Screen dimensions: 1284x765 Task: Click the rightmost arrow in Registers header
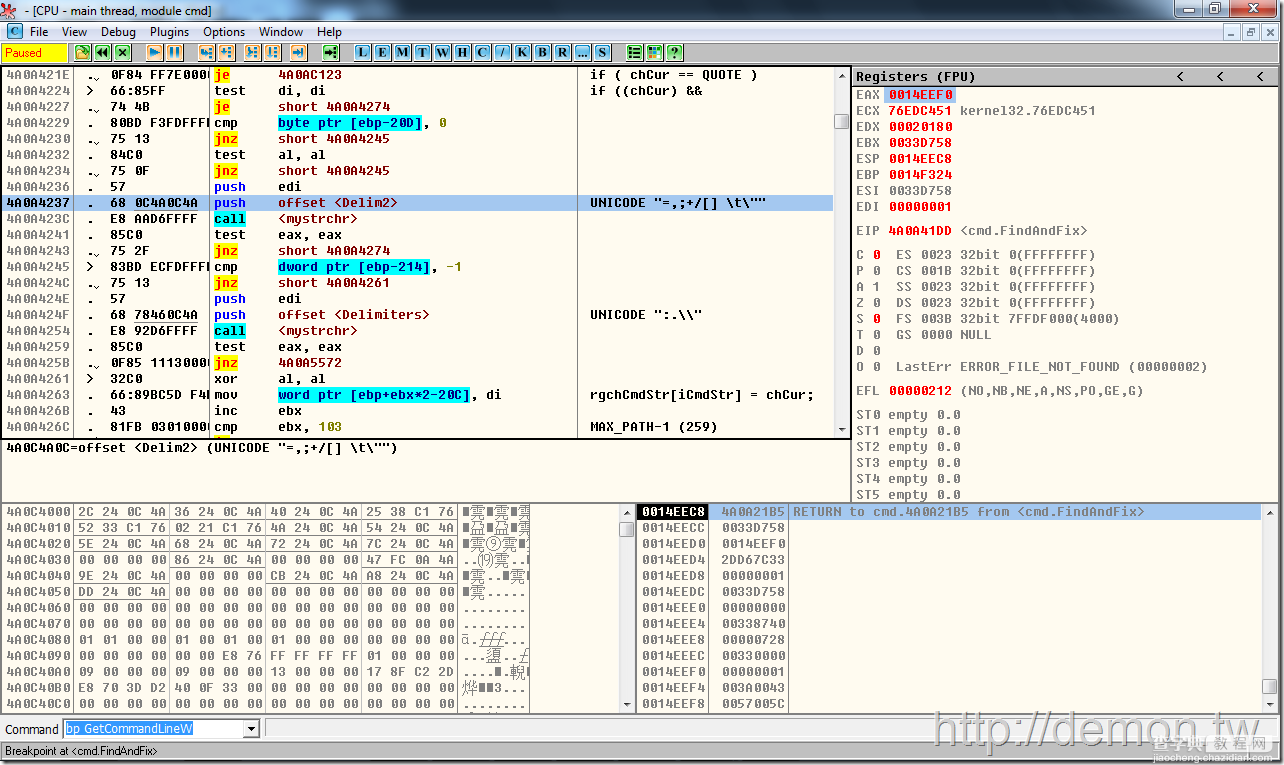pos(1261,76)
